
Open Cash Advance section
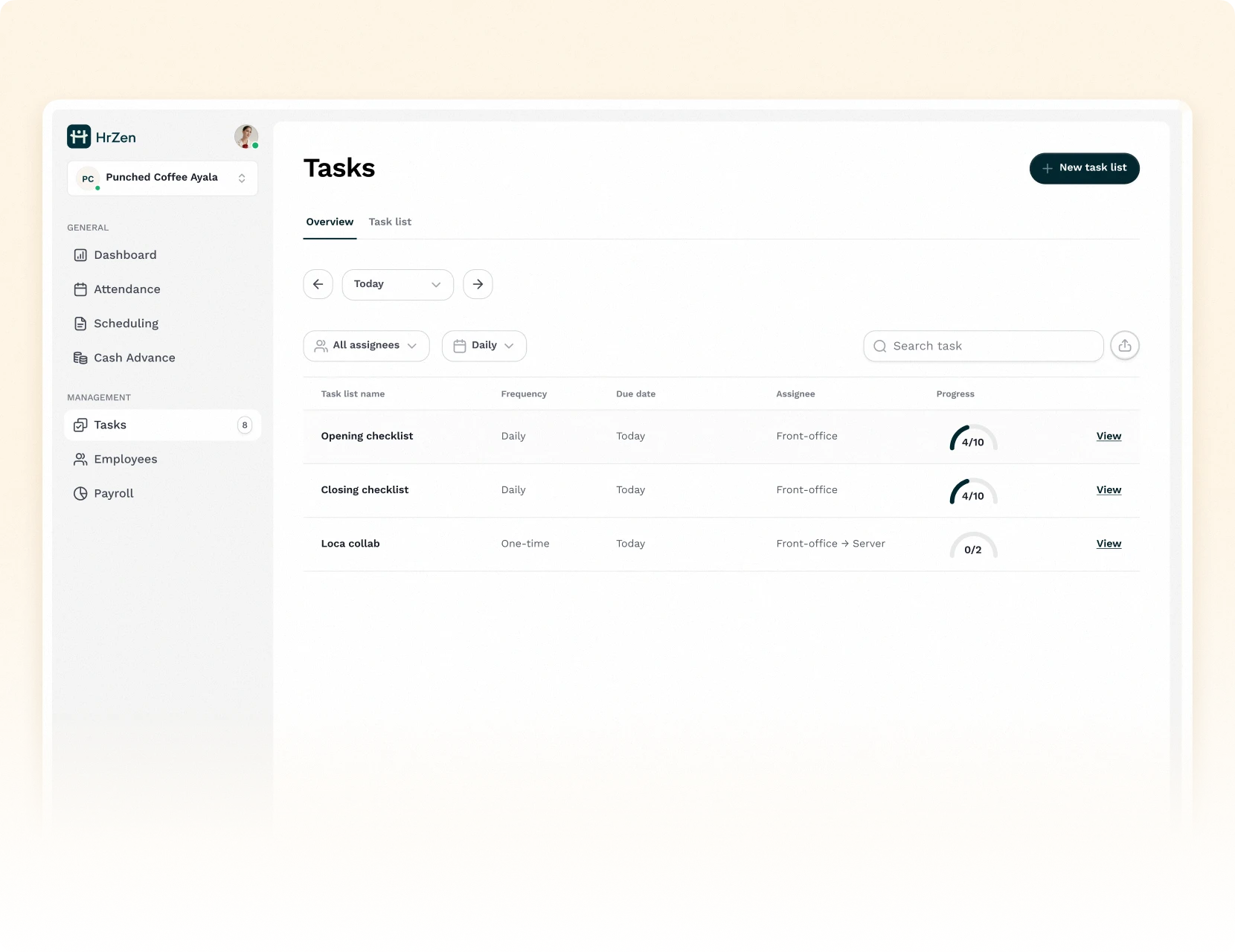click(134, 358)
